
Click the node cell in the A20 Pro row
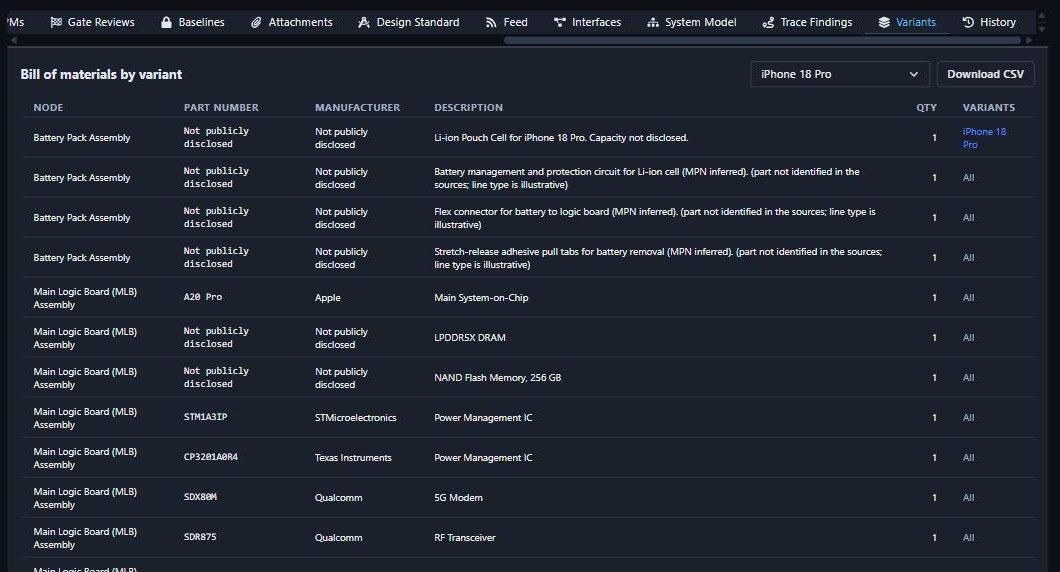85,297
